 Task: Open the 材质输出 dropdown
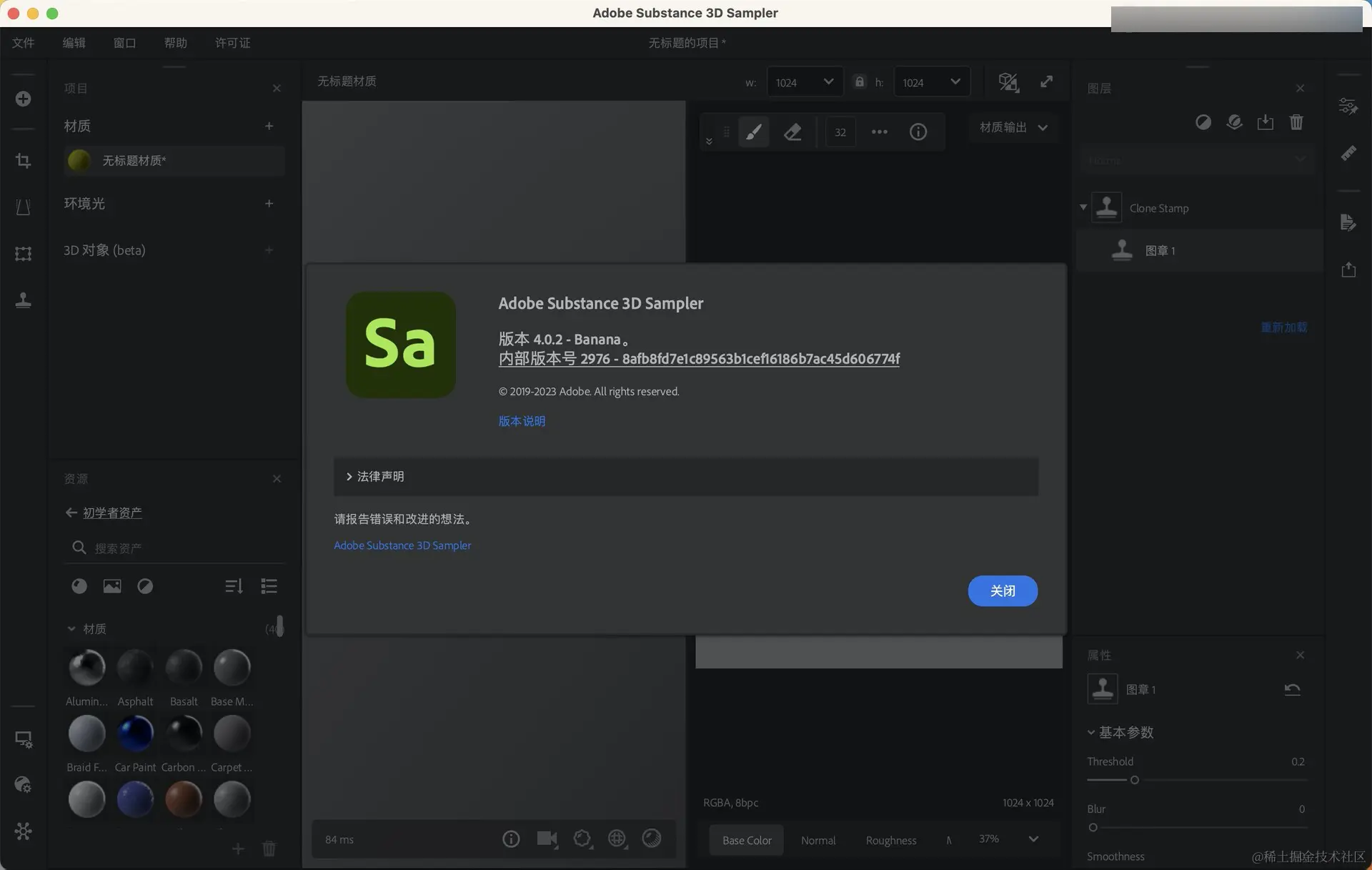point(1013,127)
